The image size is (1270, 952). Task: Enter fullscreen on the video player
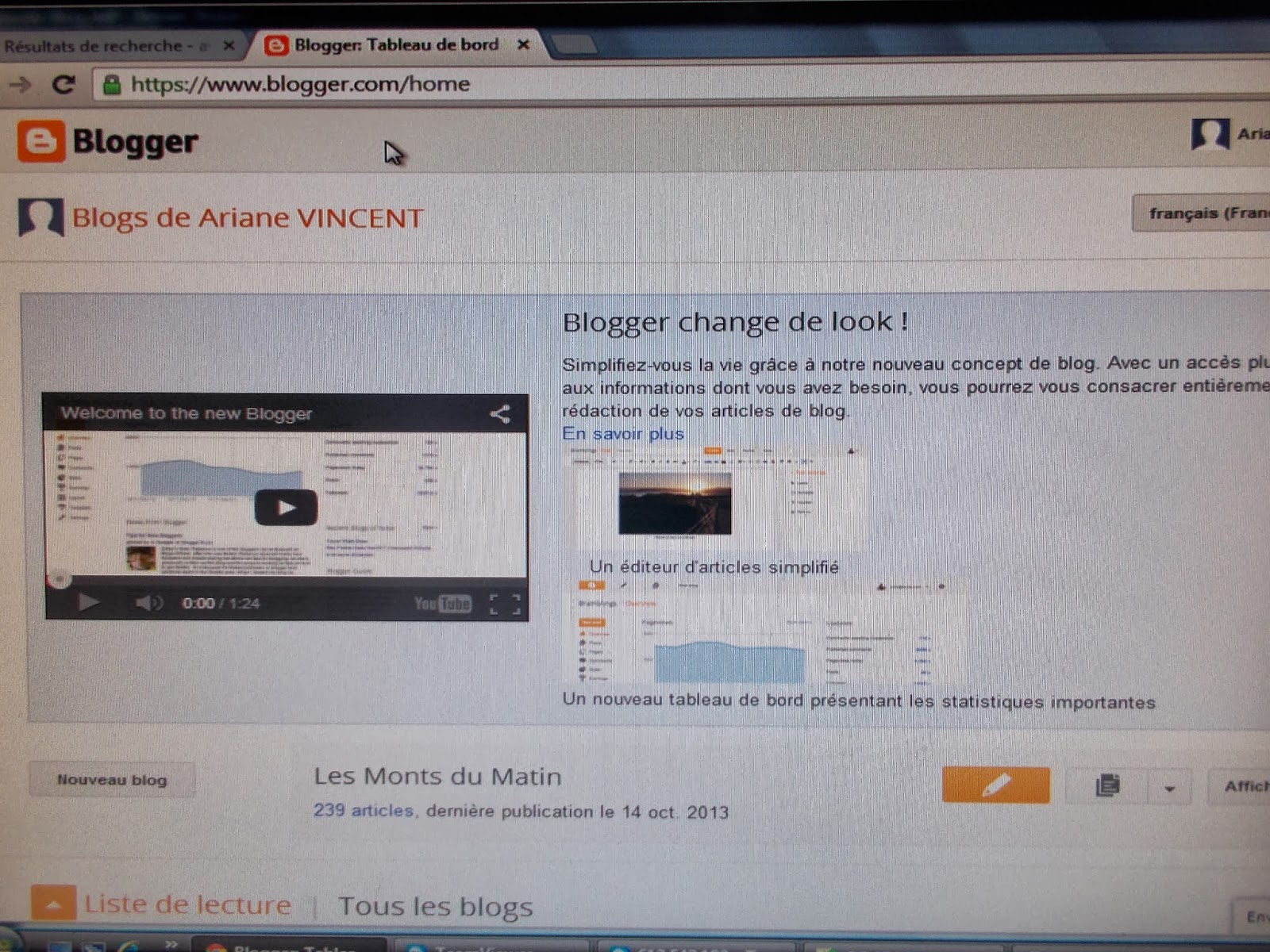505,605
